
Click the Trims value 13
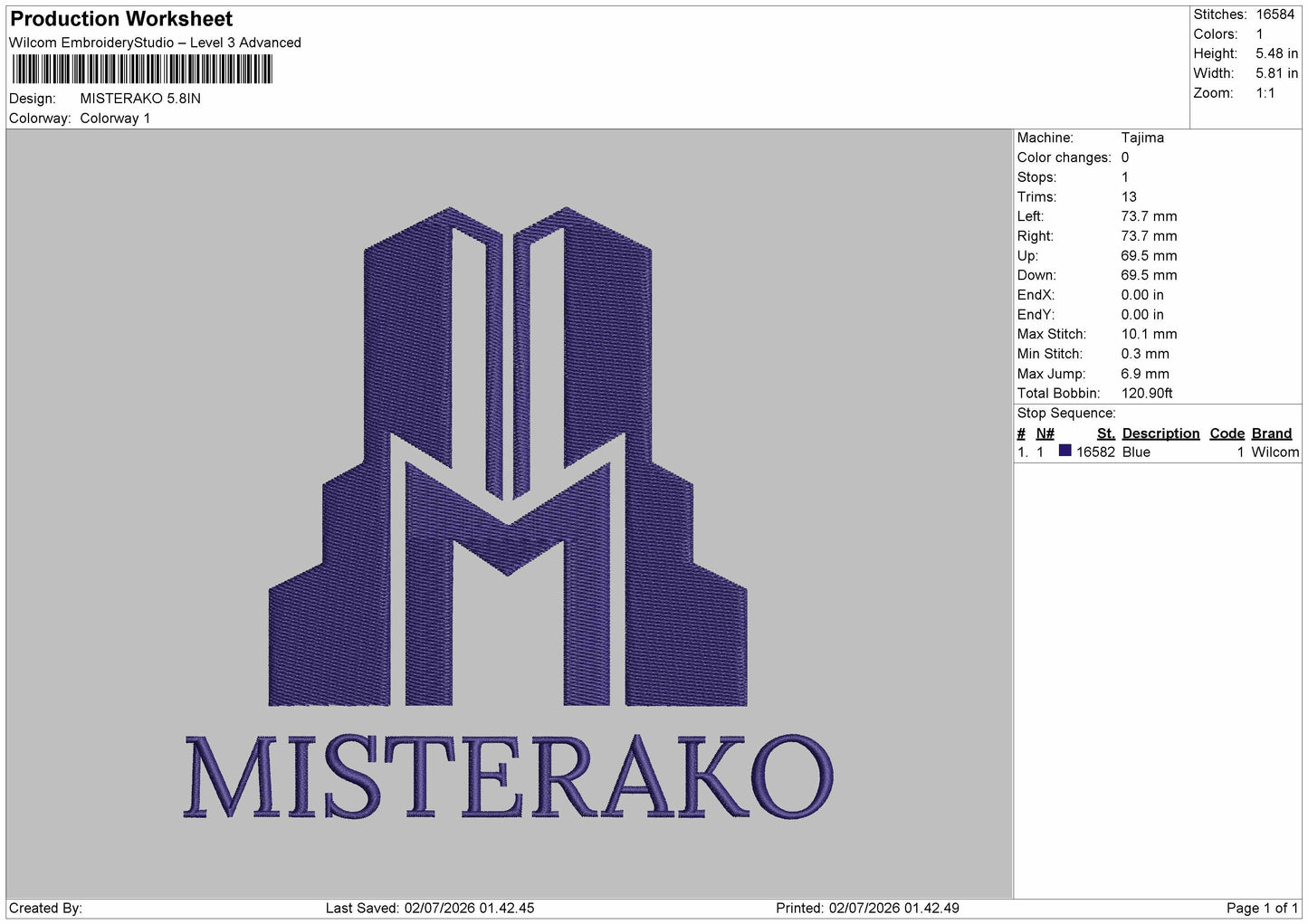coord(1129,197)
